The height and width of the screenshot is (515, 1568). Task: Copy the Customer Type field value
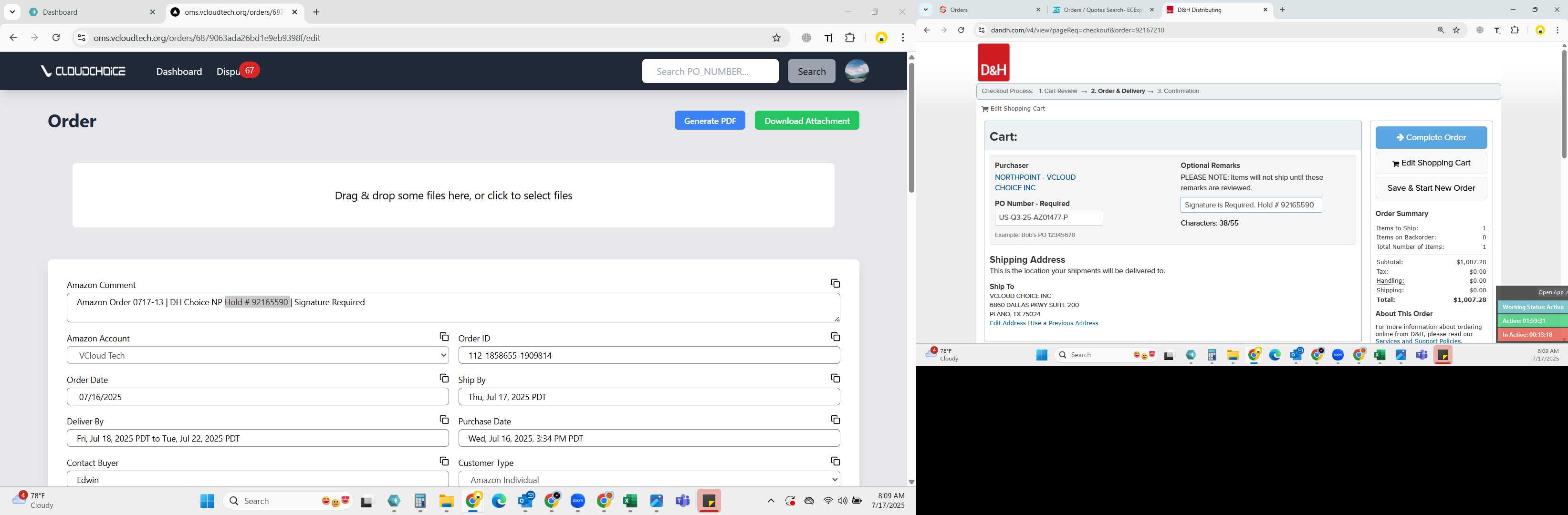pyautogui.click(x=835, y=462)
